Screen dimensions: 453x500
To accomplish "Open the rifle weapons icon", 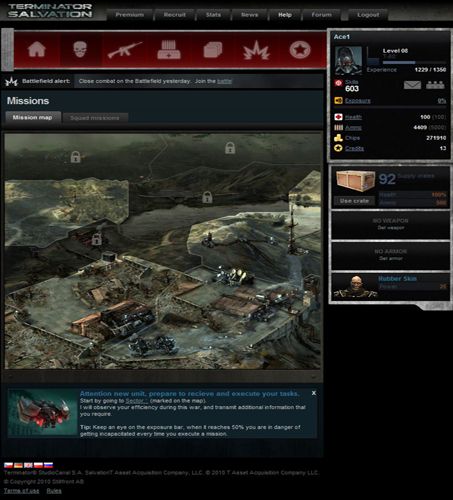I will point(124,50).
